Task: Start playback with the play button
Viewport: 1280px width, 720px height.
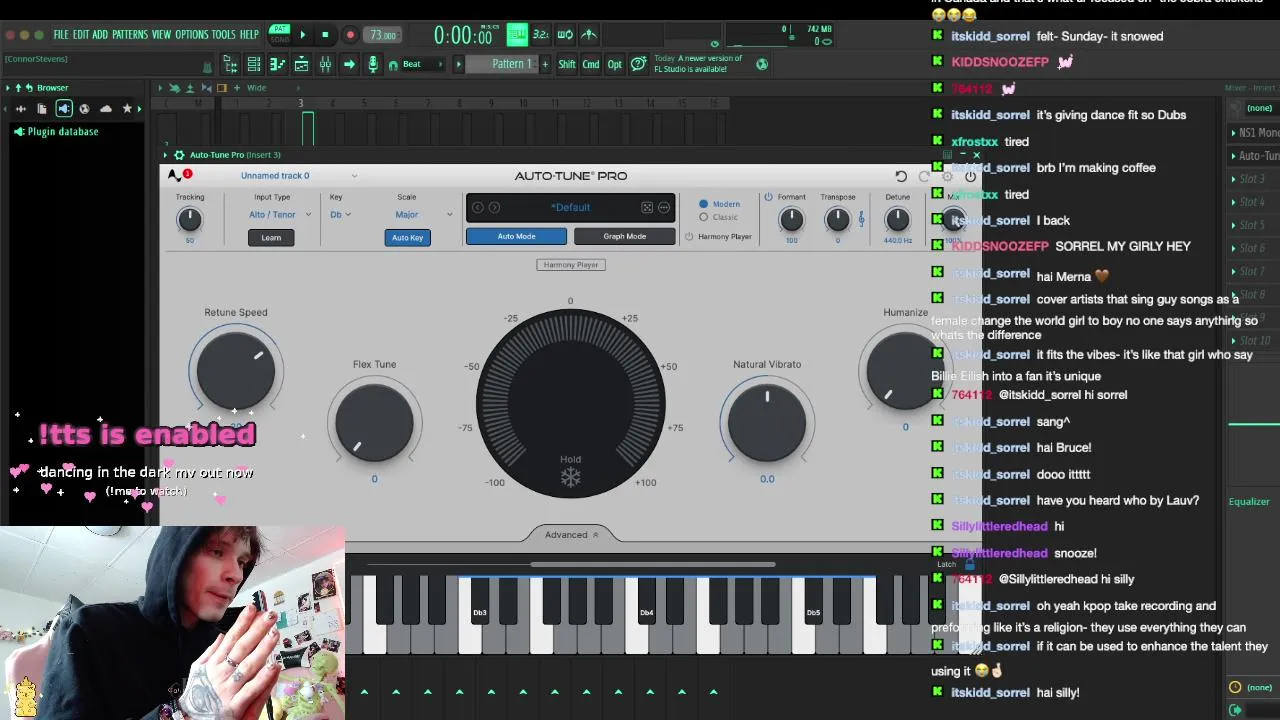Action: point(303,35)
